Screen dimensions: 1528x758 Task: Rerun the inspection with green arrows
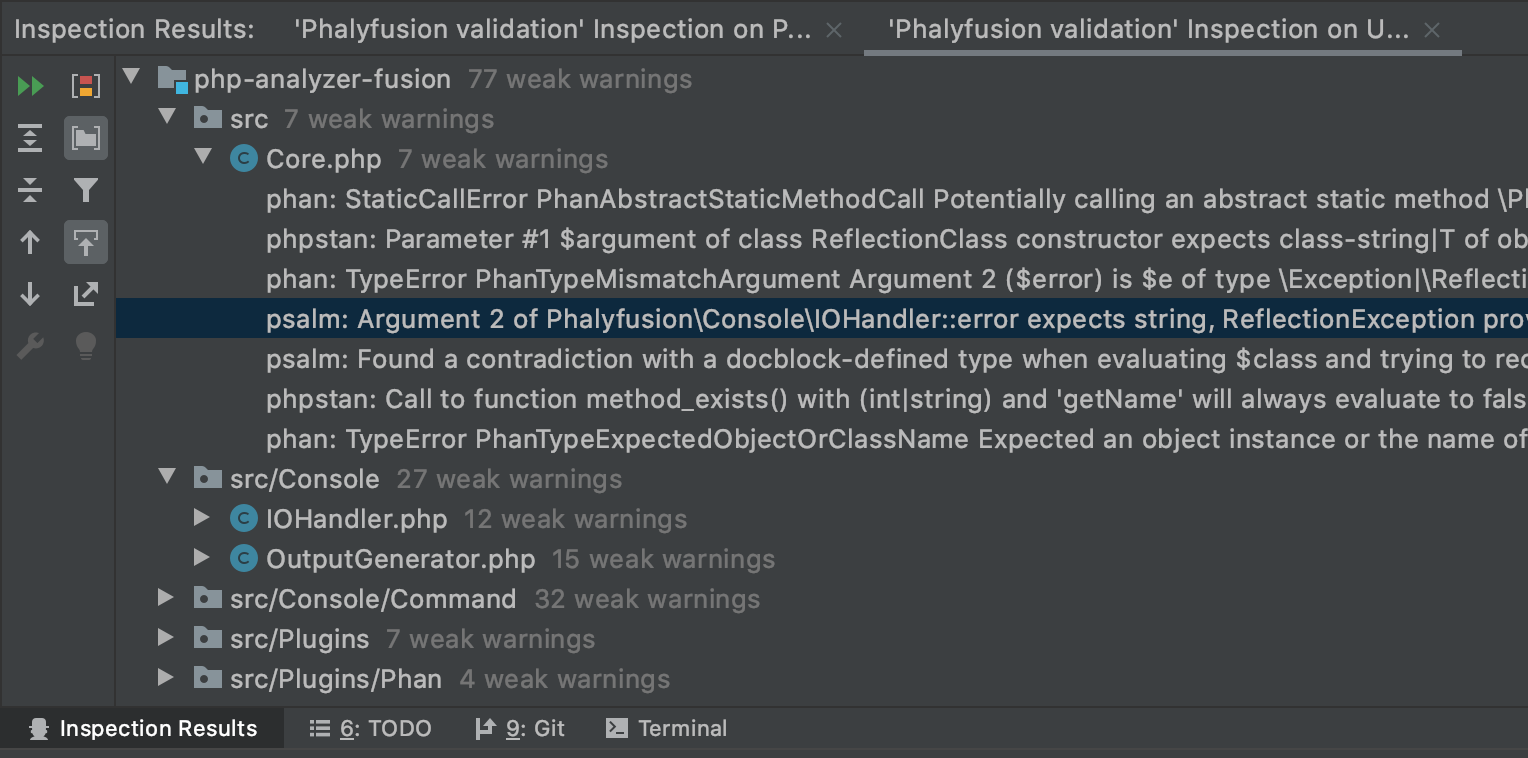pyautogui.click(x=31, y=86)
